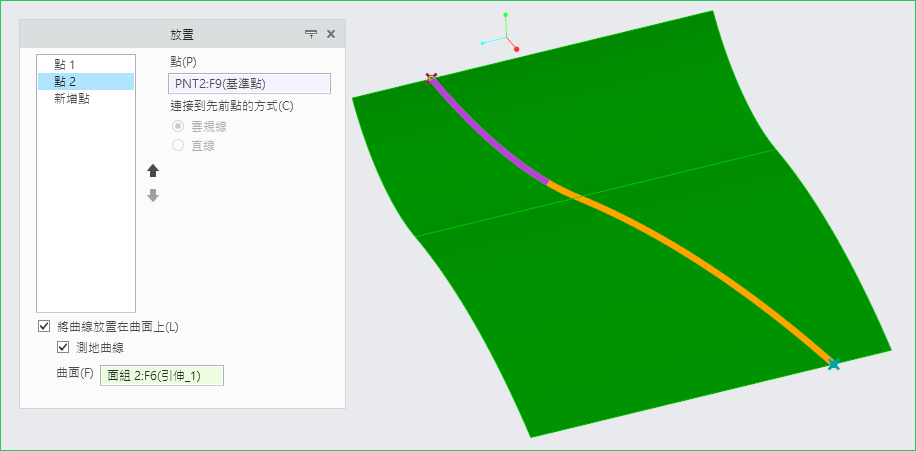Choose the 直線 connection option
This screenshot has width=916, height=451.
(178, 145)
